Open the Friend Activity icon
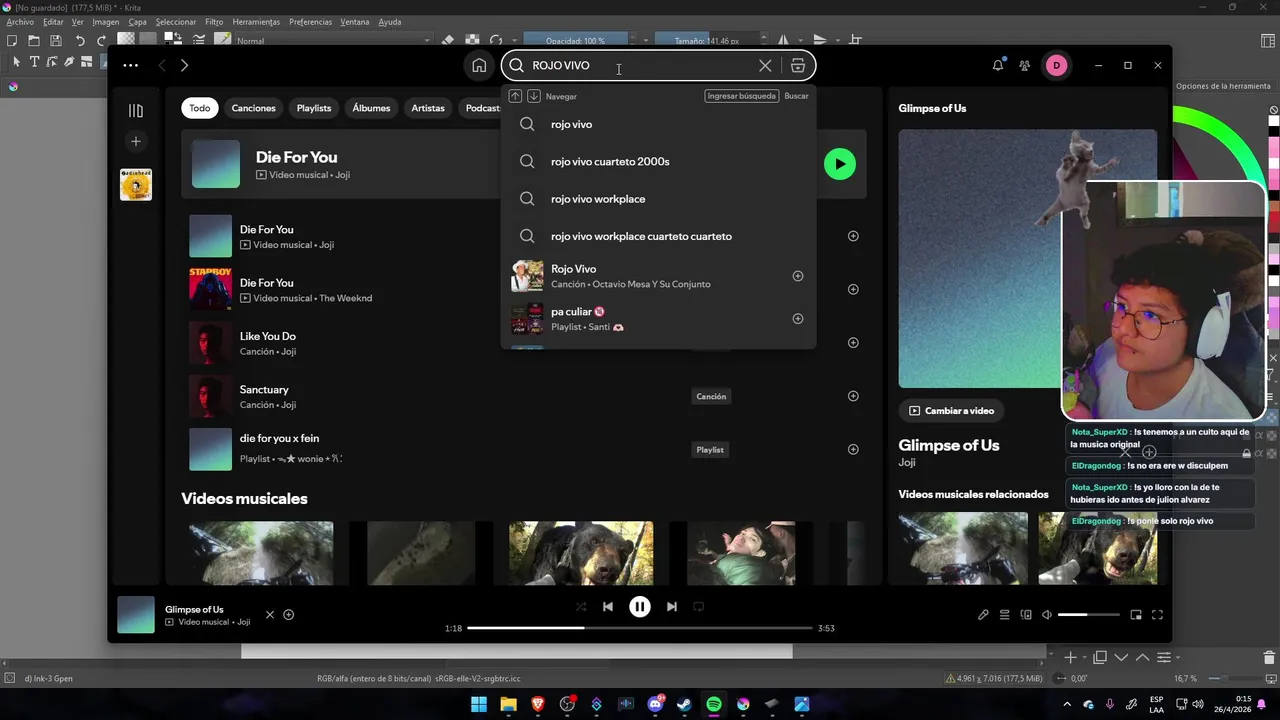 [1025, 65]
